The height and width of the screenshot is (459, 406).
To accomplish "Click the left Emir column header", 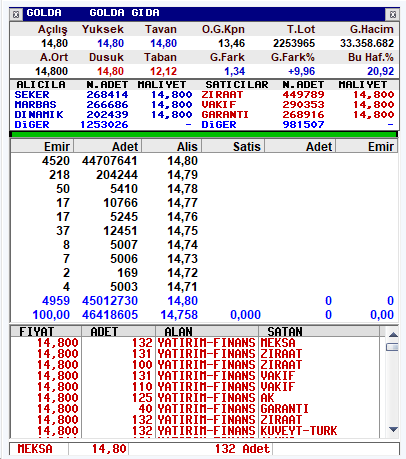I will point(42,146).
